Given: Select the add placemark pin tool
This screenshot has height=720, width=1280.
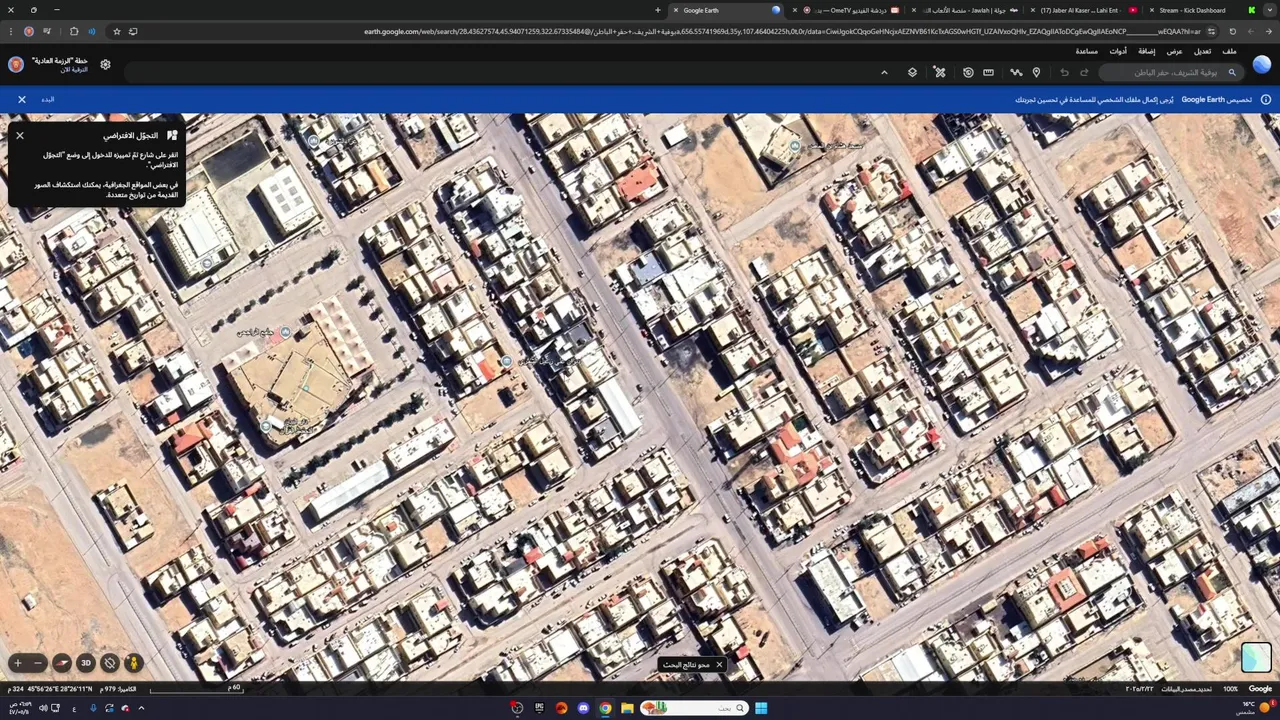Looking at the screenshot, I should (1036, 72).
